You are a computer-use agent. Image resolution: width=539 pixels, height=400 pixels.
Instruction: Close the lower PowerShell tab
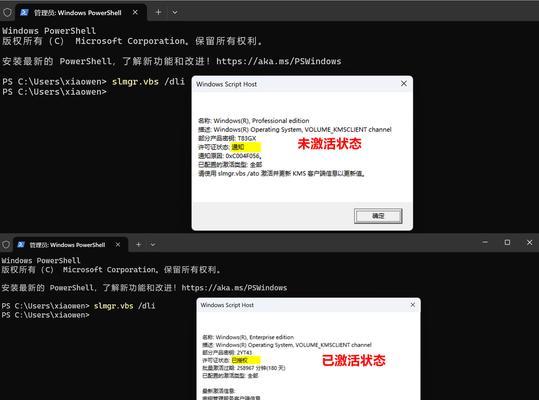(x=118, y=244)
